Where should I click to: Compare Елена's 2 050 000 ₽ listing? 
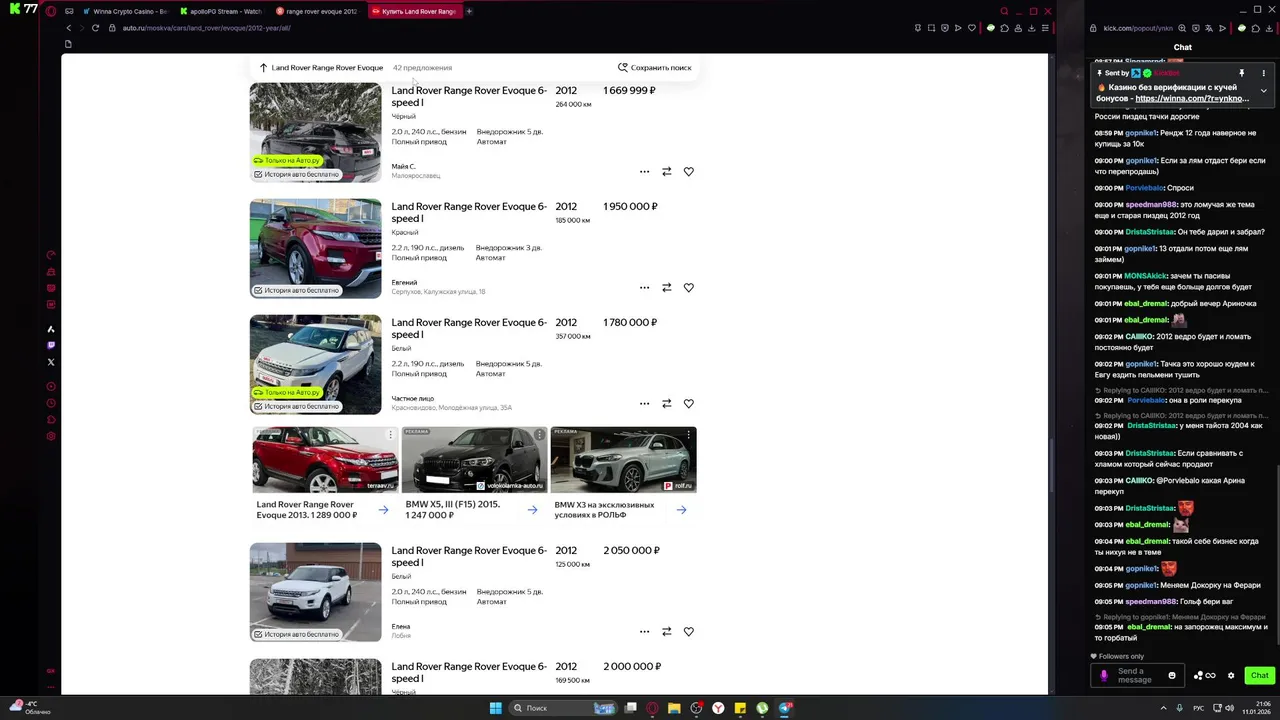(x=667, y=632)
